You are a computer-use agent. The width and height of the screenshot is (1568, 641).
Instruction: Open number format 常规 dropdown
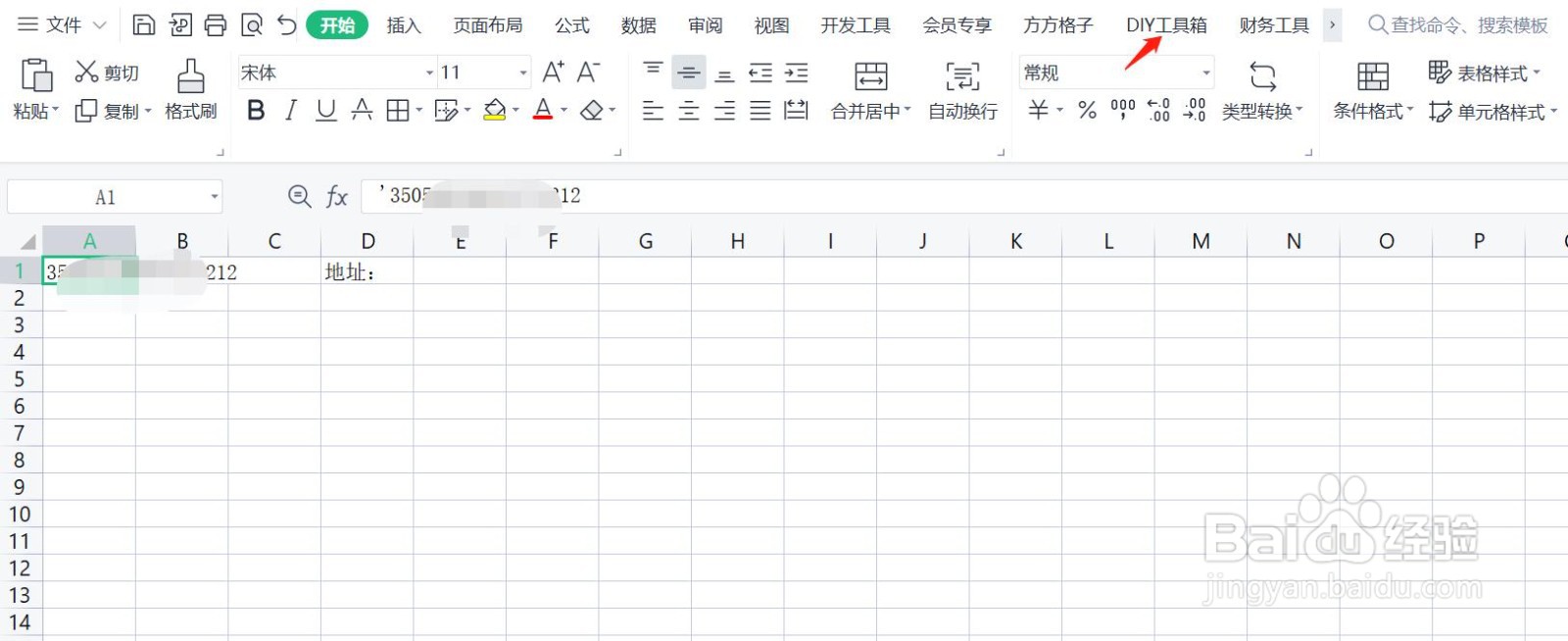[1206, 73]
